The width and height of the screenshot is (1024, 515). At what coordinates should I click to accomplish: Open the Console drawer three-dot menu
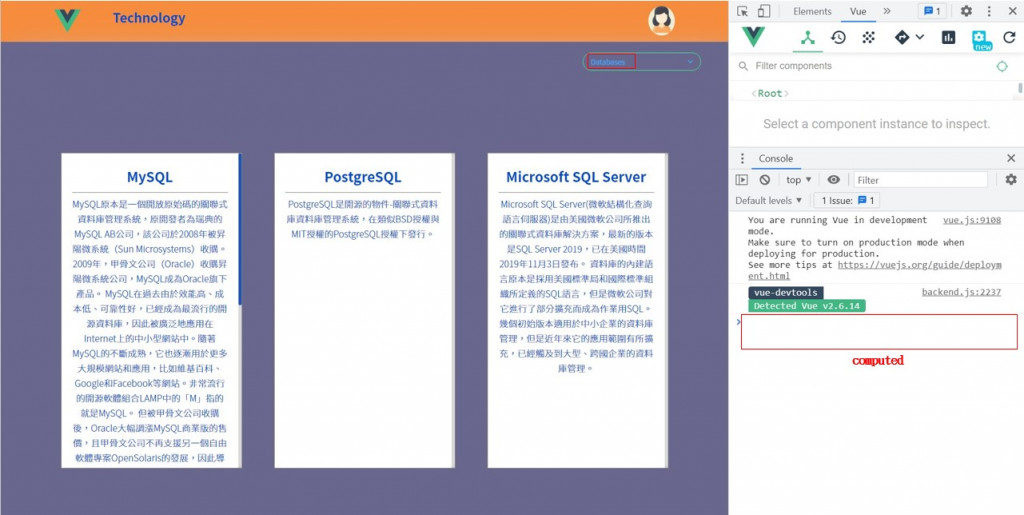[x=742, y=159]
